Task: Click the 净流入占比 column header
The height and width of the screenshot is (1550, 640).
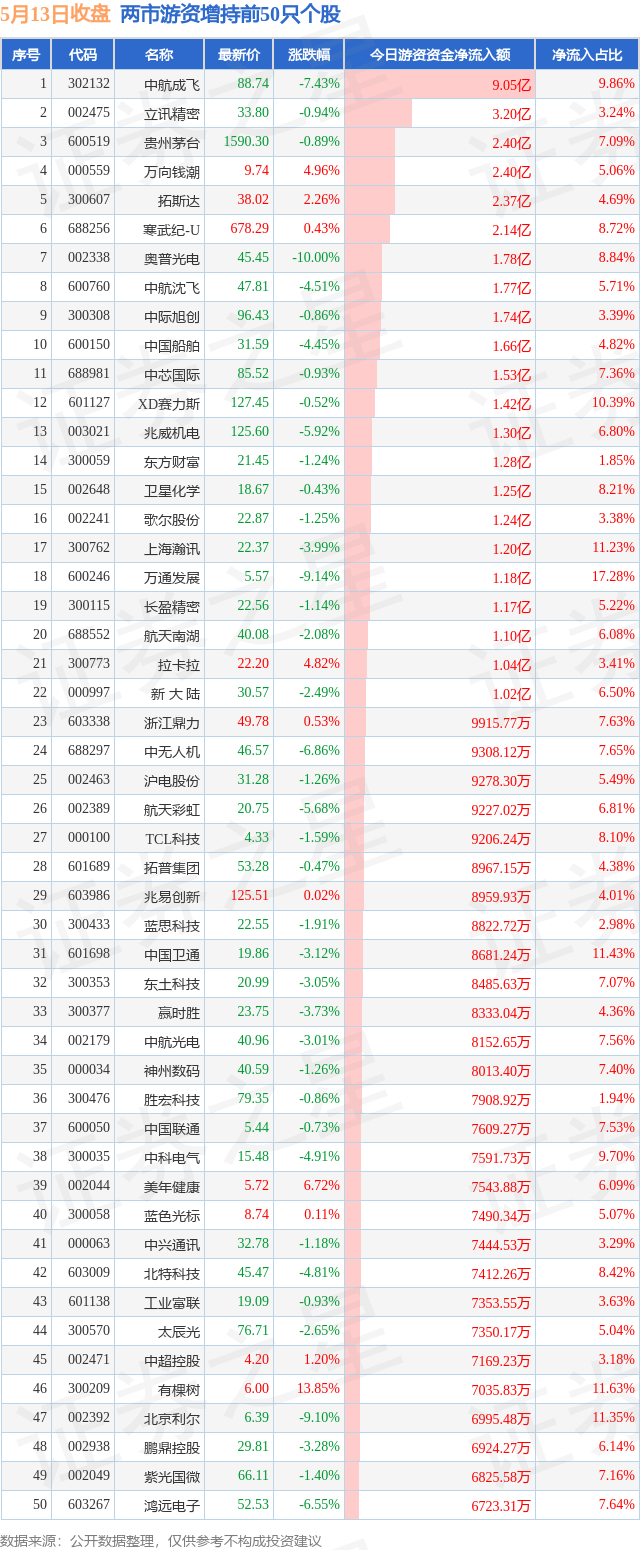Action: [588, 55]
